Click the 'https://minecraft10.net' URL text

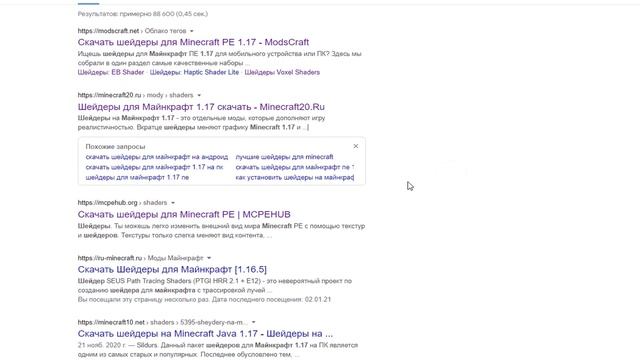[x=111, y=322]
